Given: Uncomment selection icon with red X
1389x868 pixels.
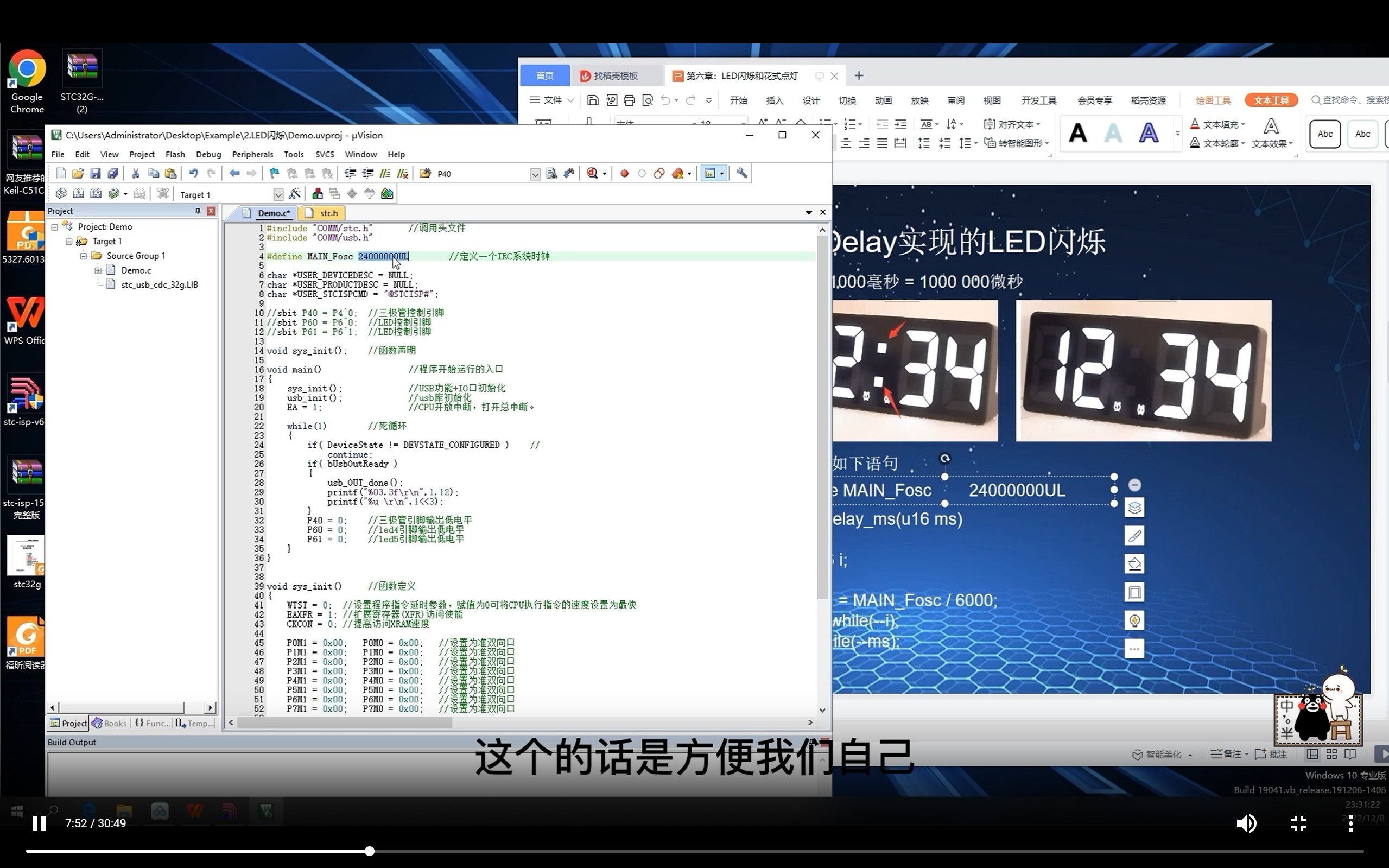Looking at the screenshot, I should pyautogui.click(x=403, y=173).
